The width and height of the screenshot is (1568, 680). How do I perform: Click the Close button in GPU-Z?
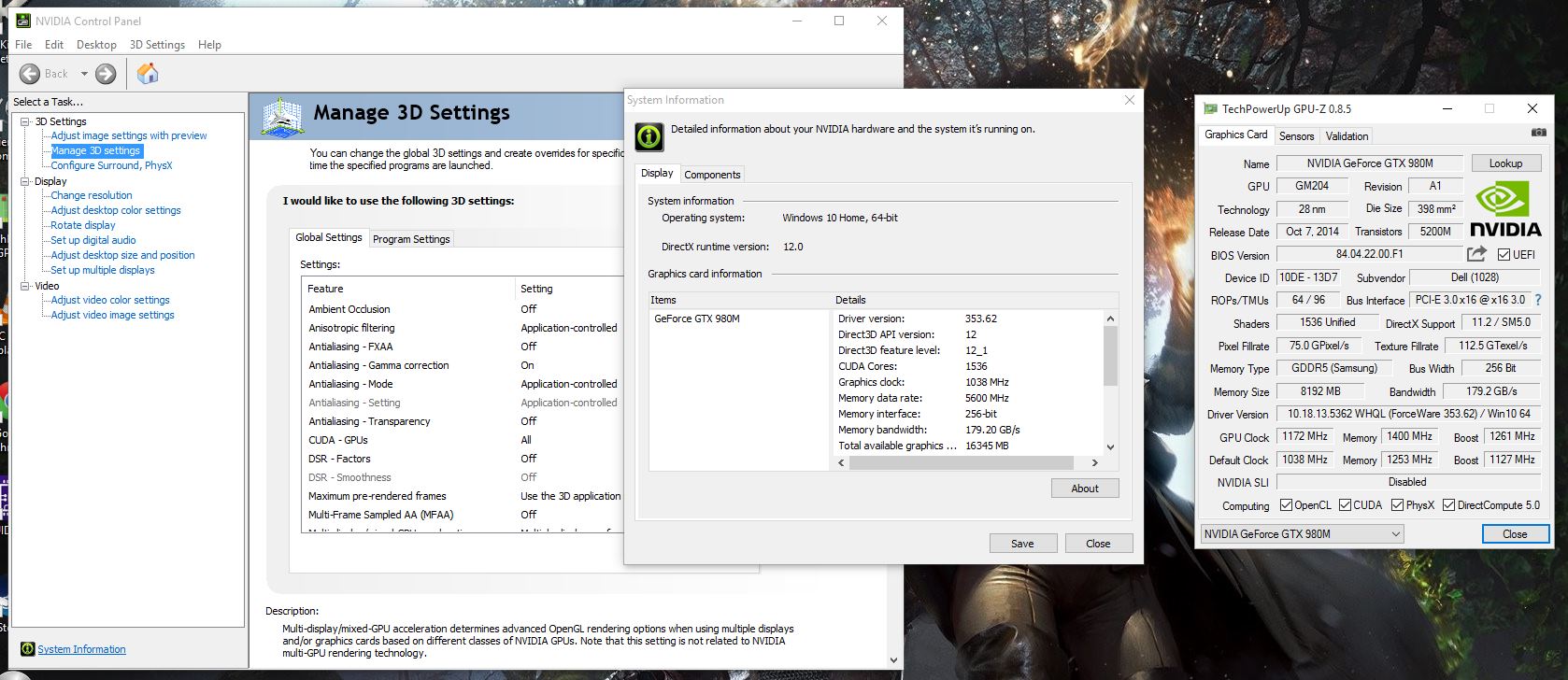(1515, 534)
